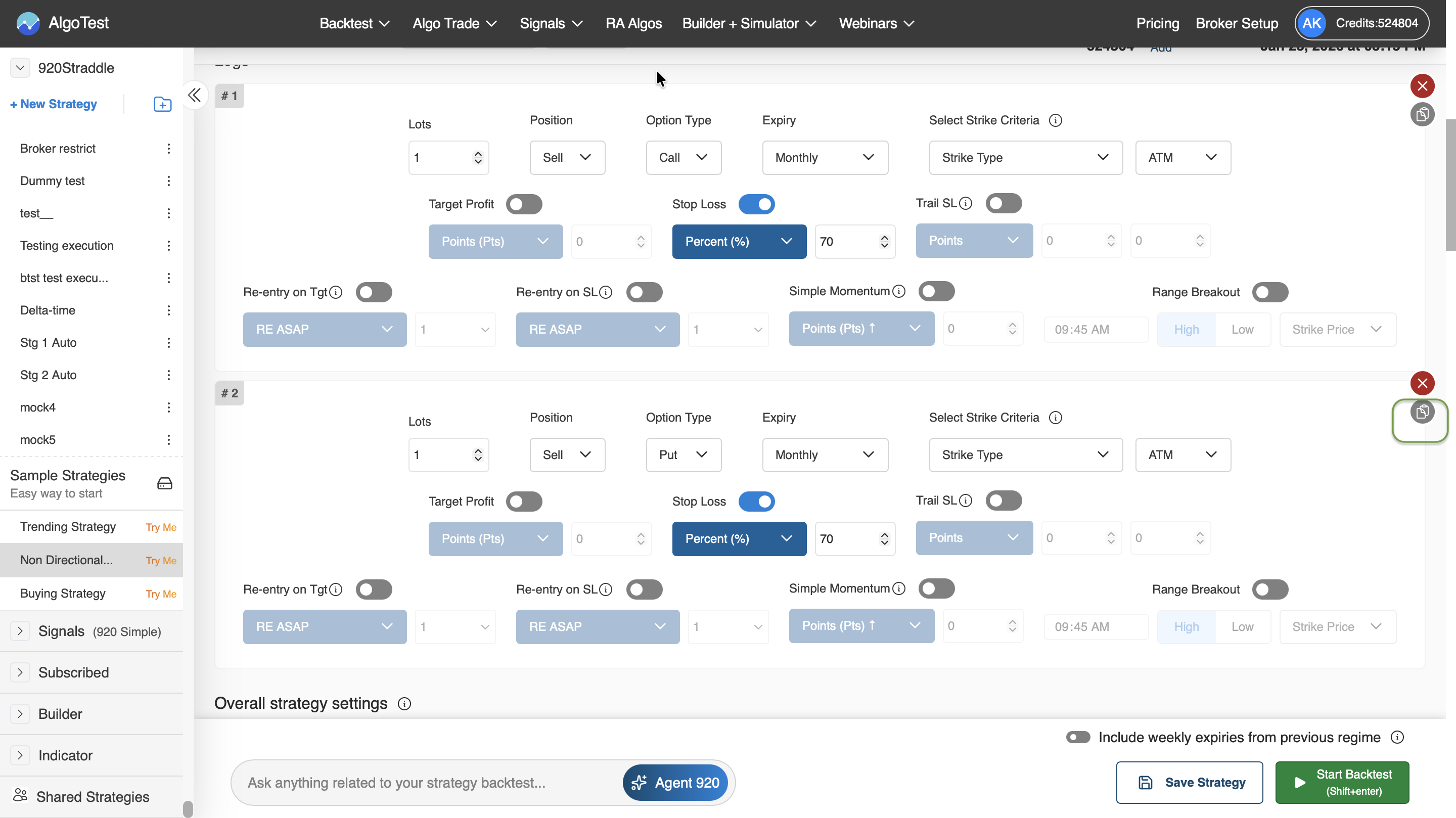Open Sample Strategies drawer icon
The image size is (1456, 818).
coord(164,483)
